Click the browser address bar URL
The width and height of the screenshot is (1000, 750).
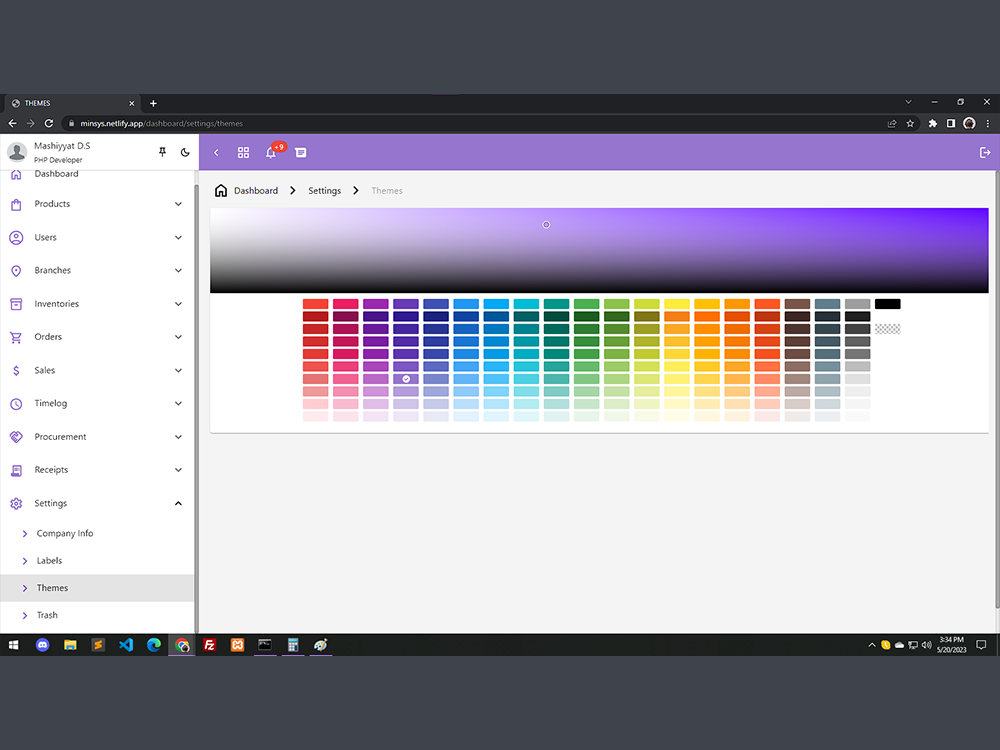coord(161,124)
